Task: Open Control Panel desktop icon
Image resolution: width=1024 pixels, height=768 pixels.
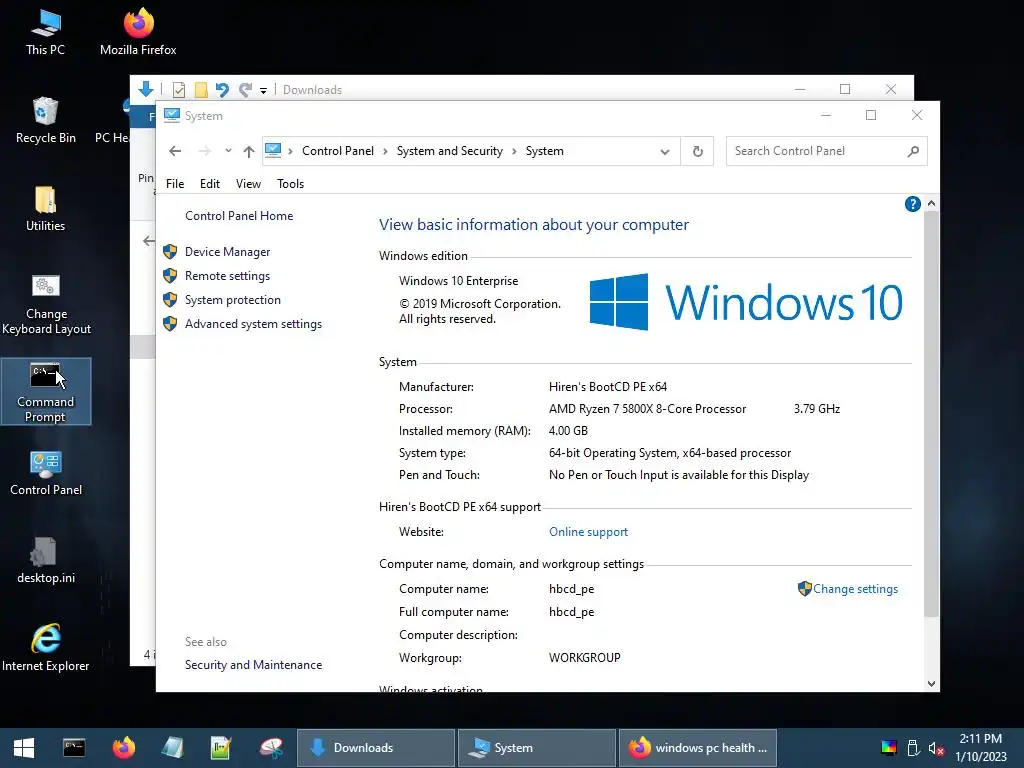Action: coord(46,473)
